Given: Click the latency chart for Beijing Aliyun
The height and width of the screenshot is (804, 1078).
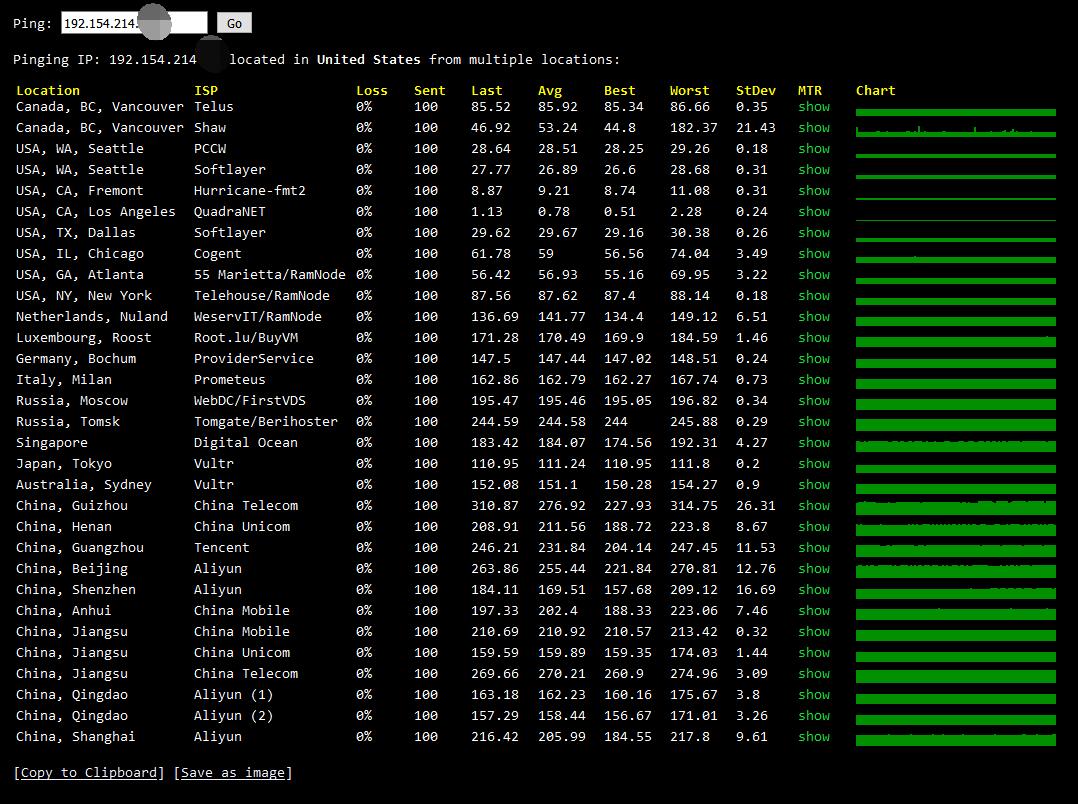Looking at the screenshot, I should tap(956, 571).
